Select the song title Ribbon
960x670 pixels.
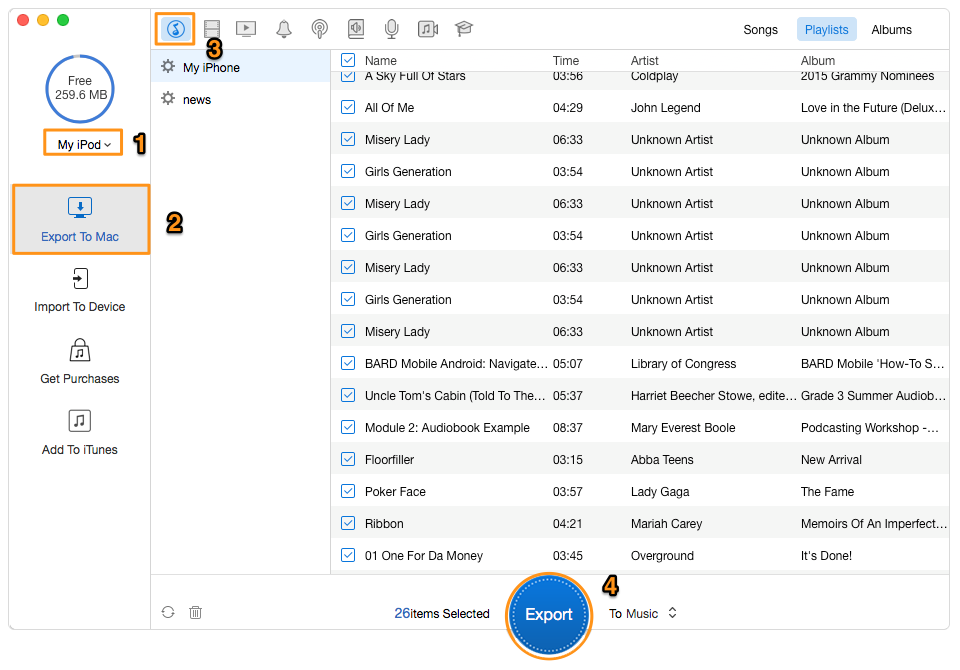pos(384,524)
